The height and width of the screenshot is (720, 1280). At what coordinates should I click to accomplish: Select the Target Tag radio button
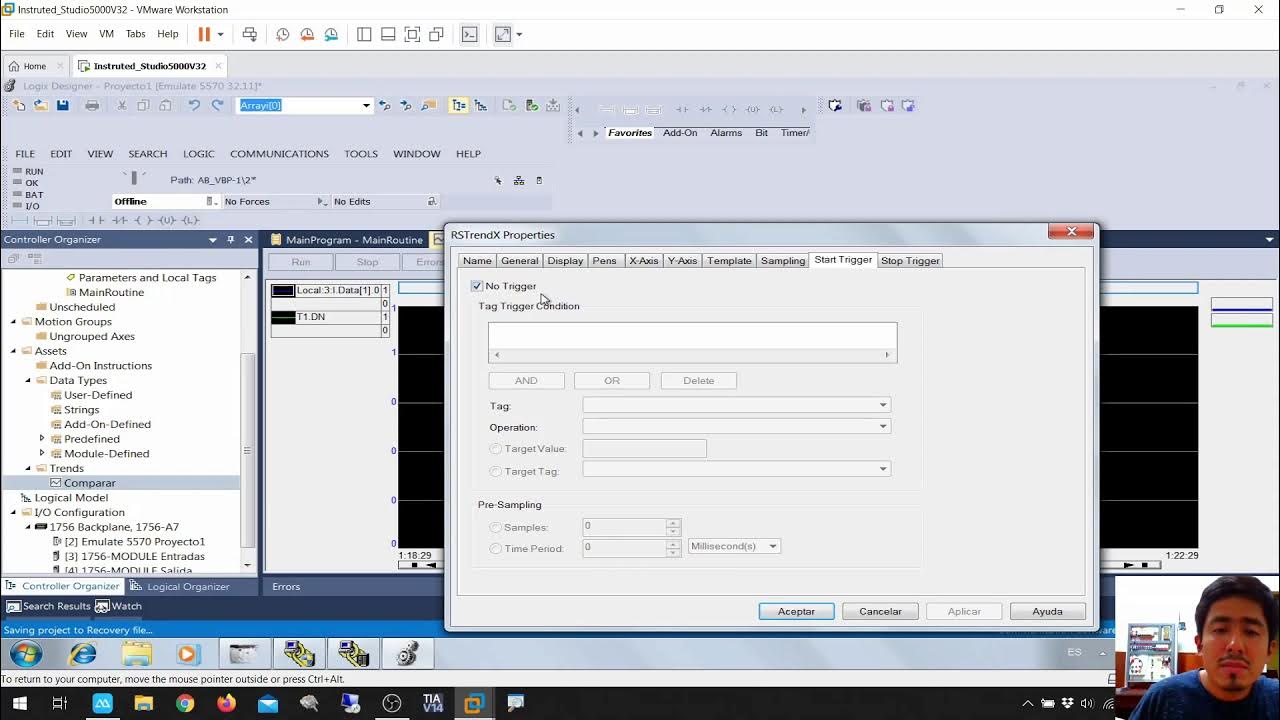(496, 471)
